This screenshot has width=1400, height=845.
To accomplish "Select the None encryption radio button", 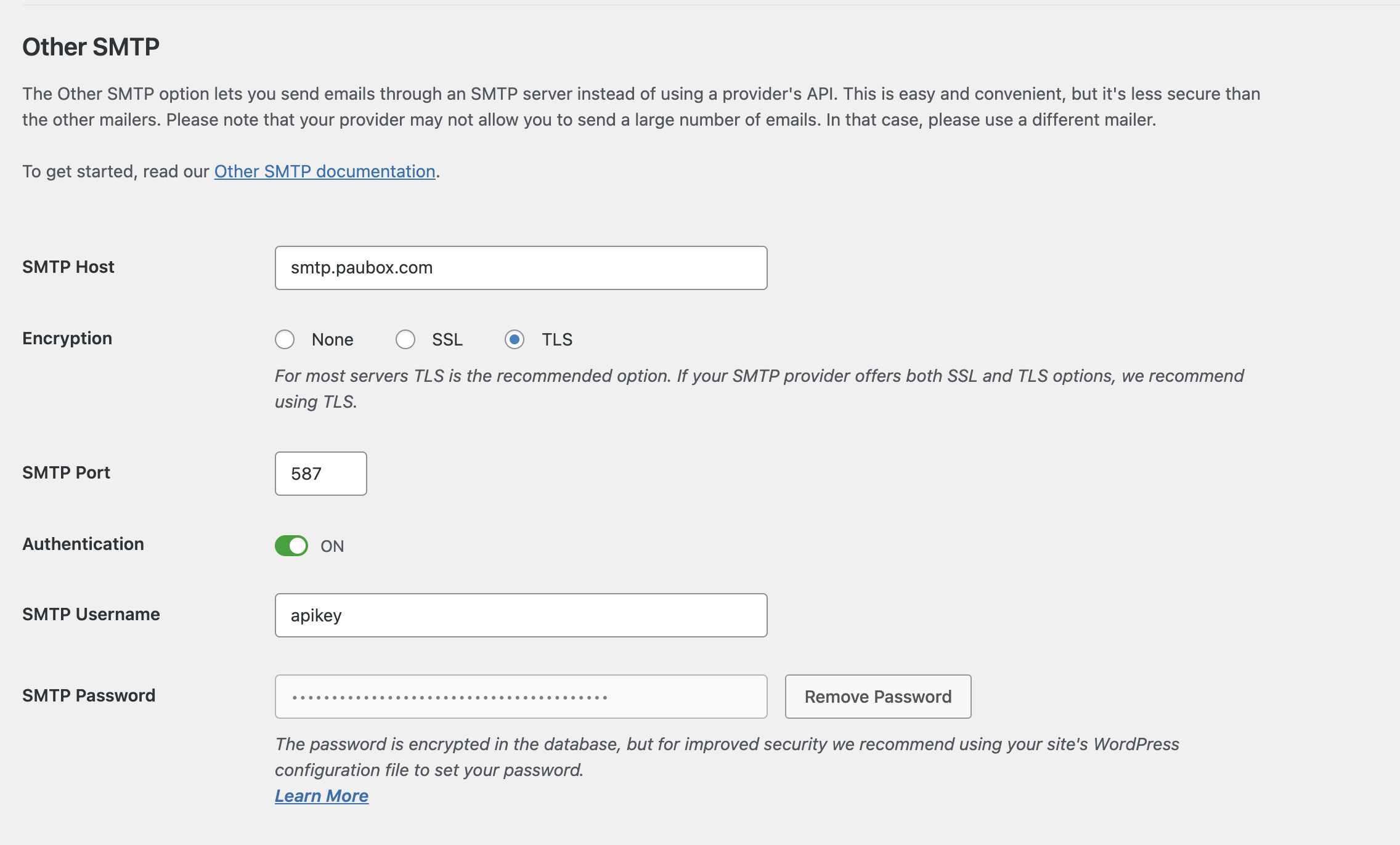I will pos(285,339).
